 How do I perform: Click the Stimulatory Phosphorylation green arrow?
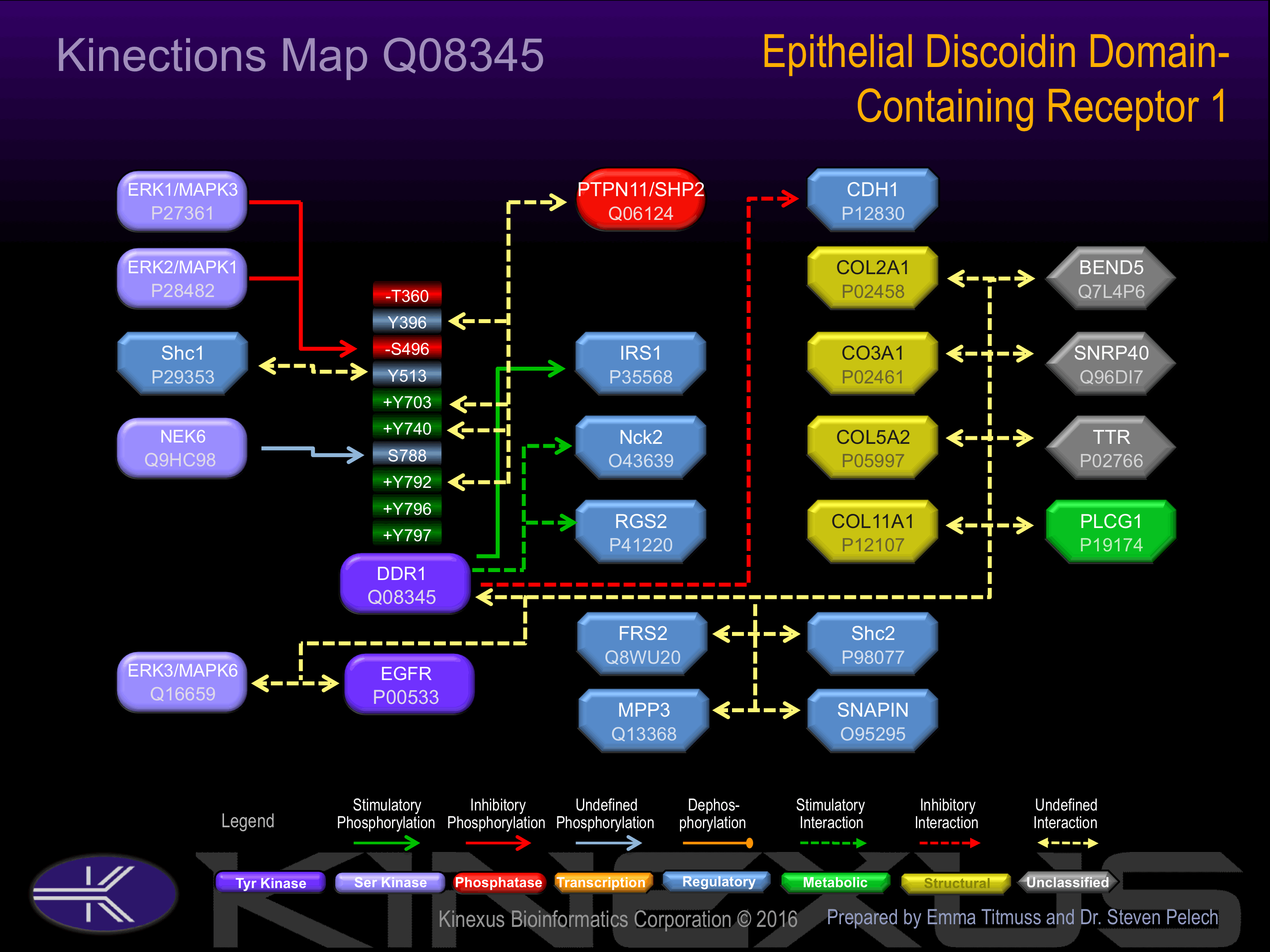(x=386, y=843)
